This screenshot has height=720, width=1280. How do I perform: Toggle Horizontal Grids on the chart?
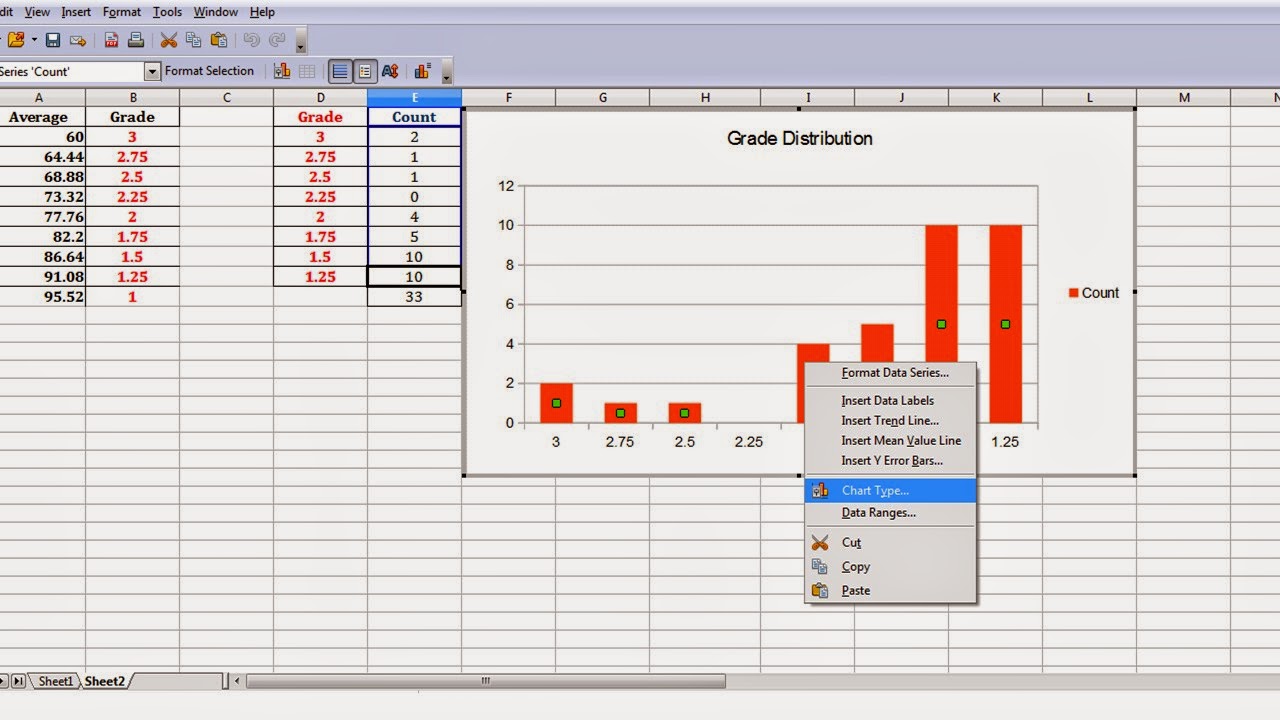[x=339, y=71]
